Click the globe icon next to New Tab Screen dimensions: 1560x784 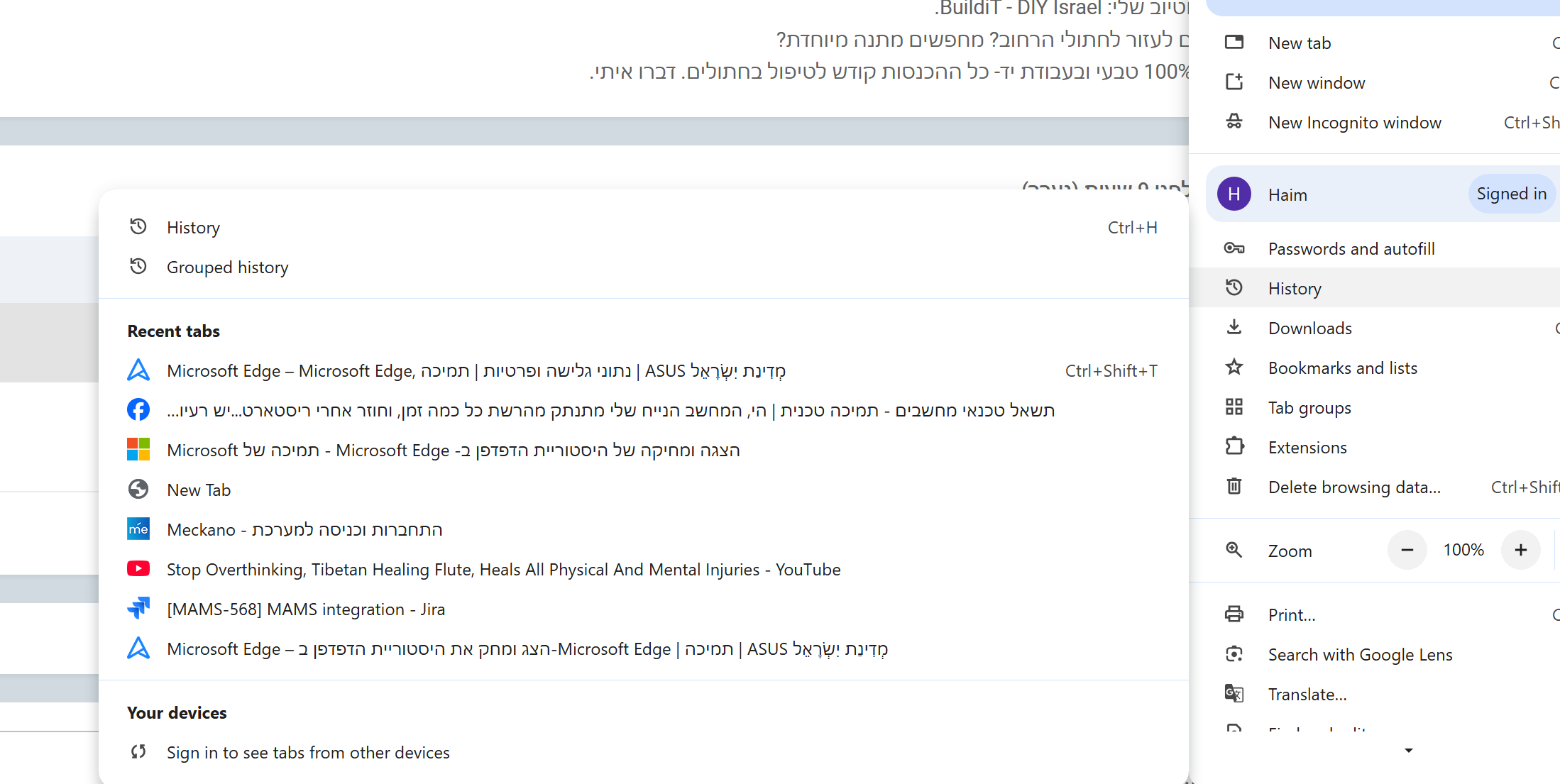pyautogui.click(x=138, y=490)
